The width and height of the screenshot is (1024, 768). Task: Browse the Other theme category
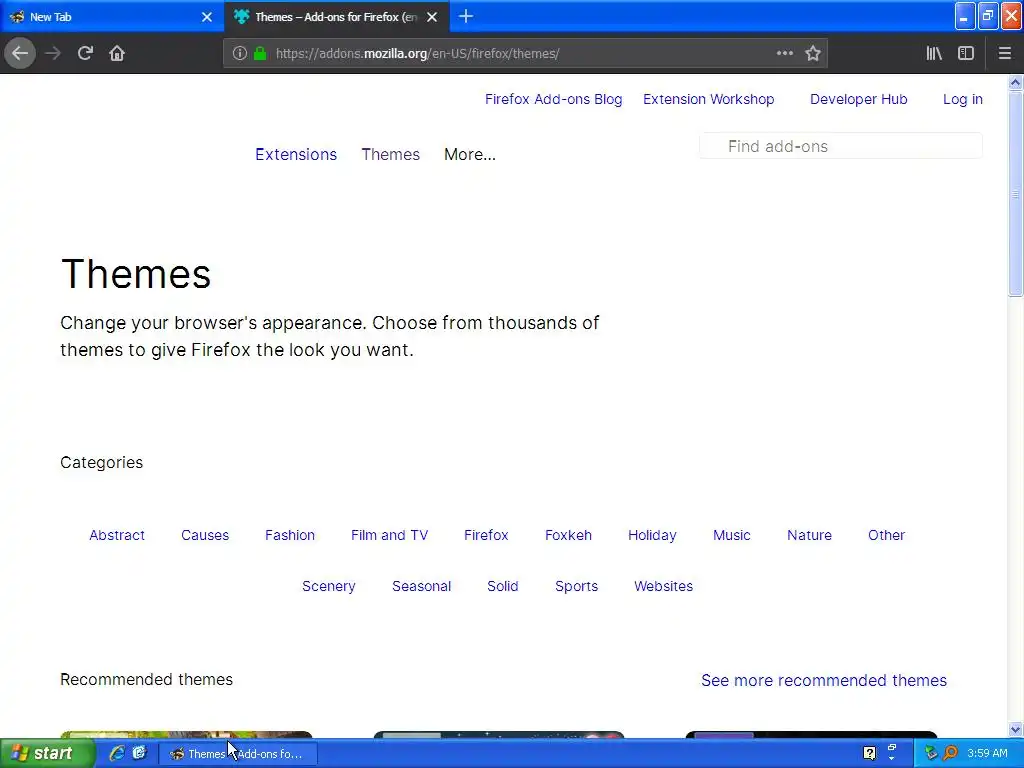(x=886, y=535)
